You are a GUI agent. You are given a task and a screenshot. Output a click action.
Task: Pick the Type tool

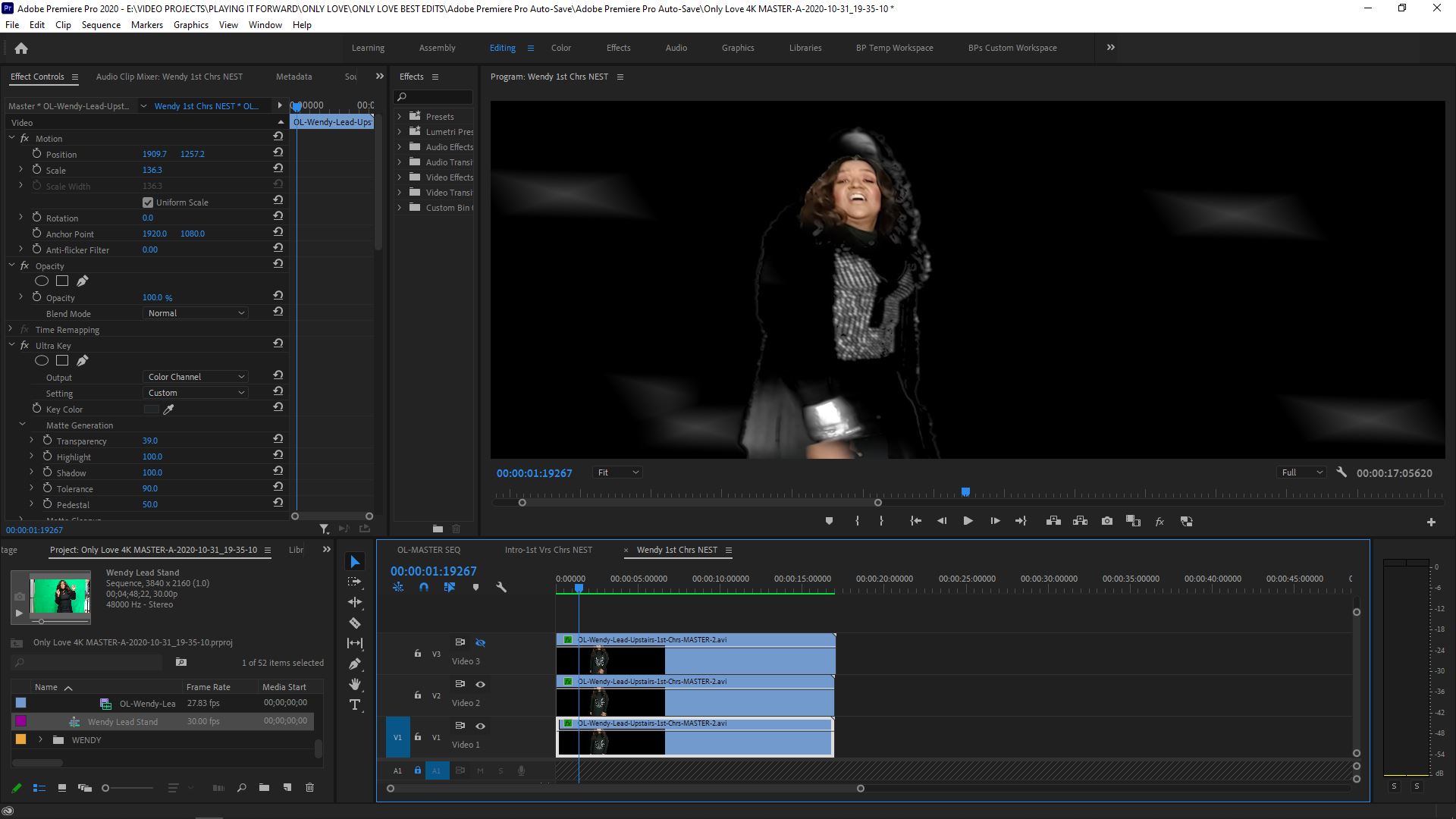tap(355, 704)
